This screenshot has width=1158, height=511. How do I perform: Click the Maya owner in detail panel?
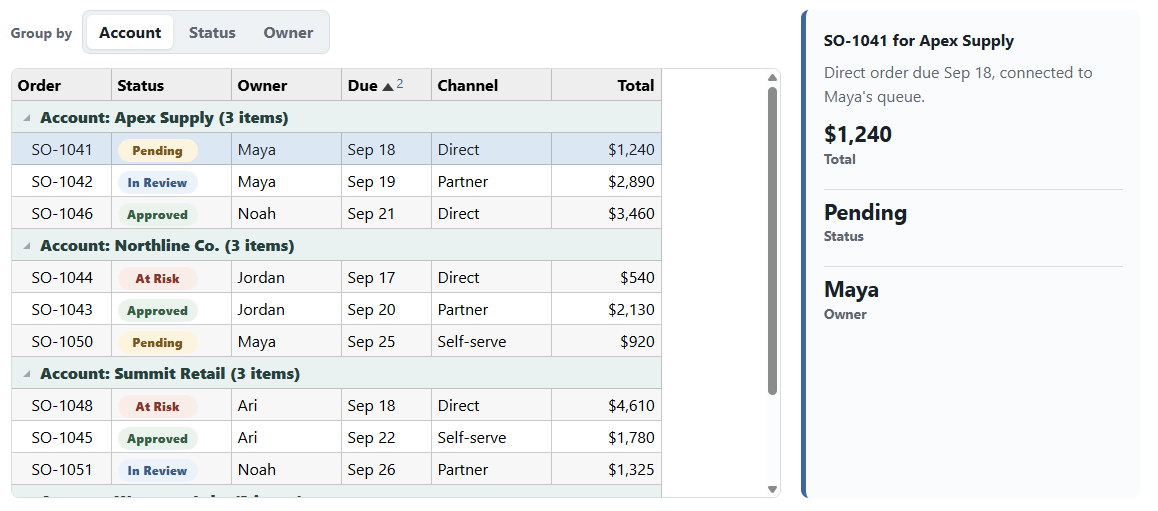(851, 289)
